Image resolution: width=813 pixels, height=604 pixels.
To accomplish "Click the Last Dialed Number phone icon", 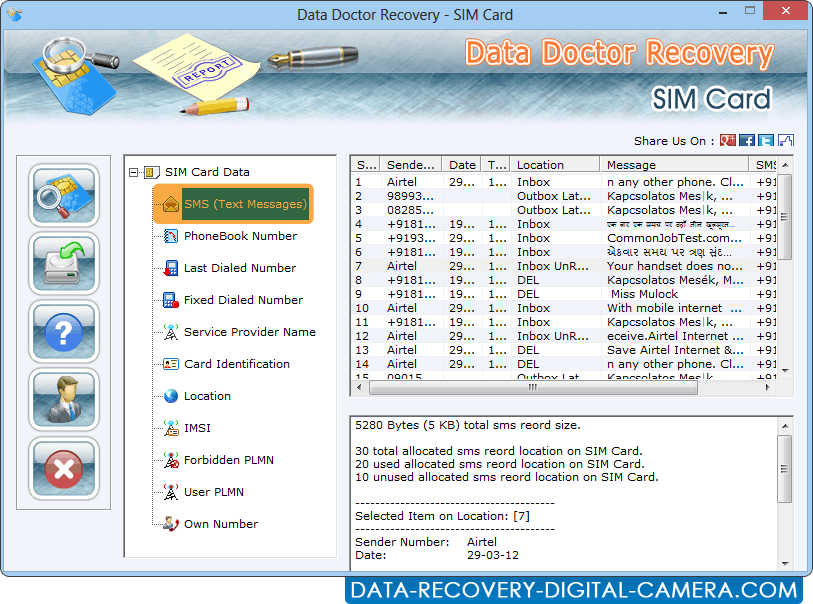I will [171, 268].
